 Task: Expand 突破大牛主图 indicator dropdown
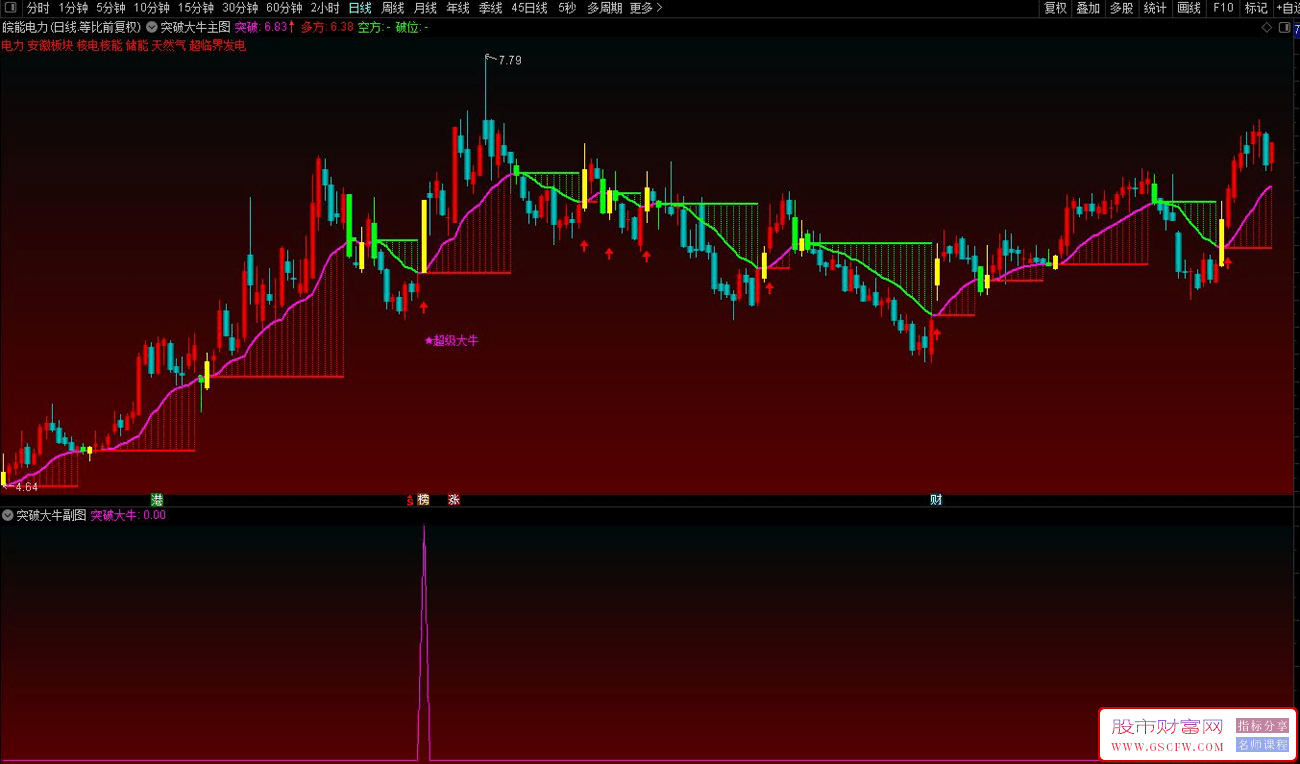click(x=151, y=27)
